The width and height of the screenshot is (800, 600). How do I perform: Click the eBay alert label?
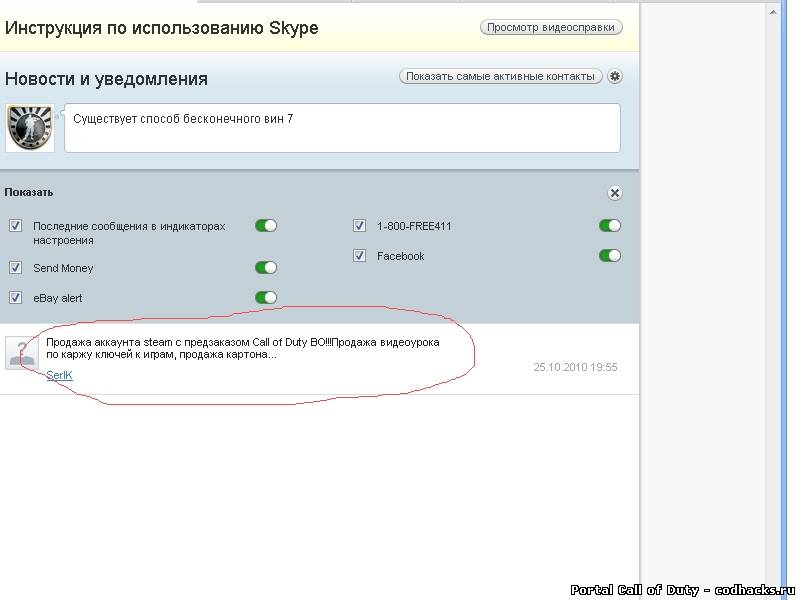pyautogui.click(x=58, y=298)
